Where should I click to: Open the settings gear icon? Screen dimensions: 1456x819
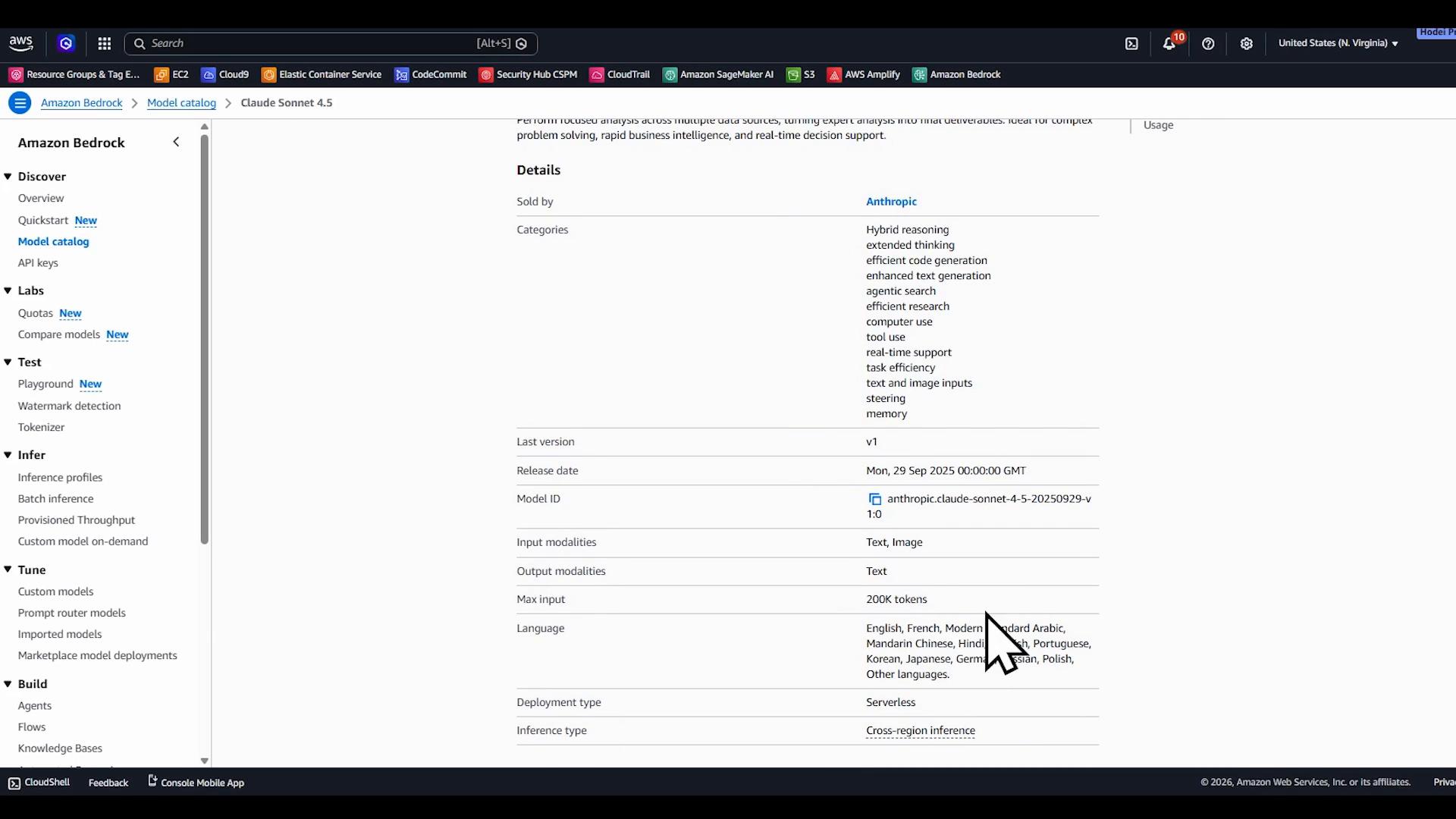click(1246, 44)
